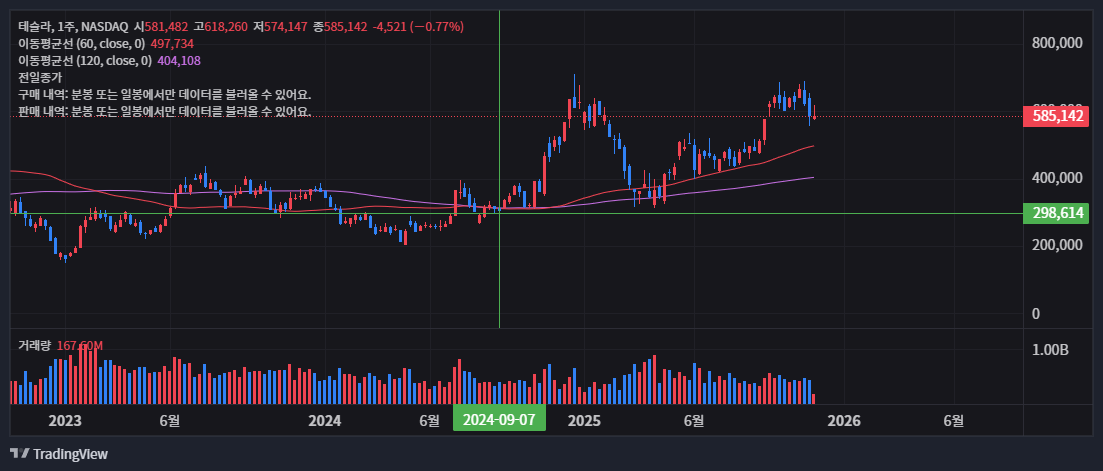
Task: Click the green 298,614 crosshair price label
Action: [x=1057, y=213]
